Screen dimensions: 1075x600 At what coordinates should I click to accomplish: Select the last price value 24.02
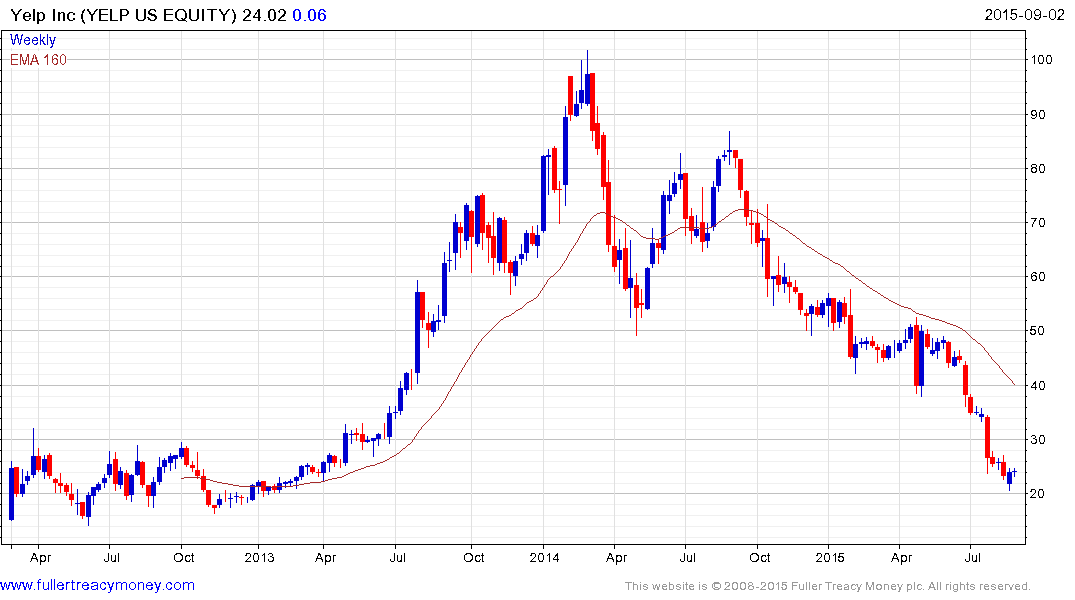click(264, 15)
